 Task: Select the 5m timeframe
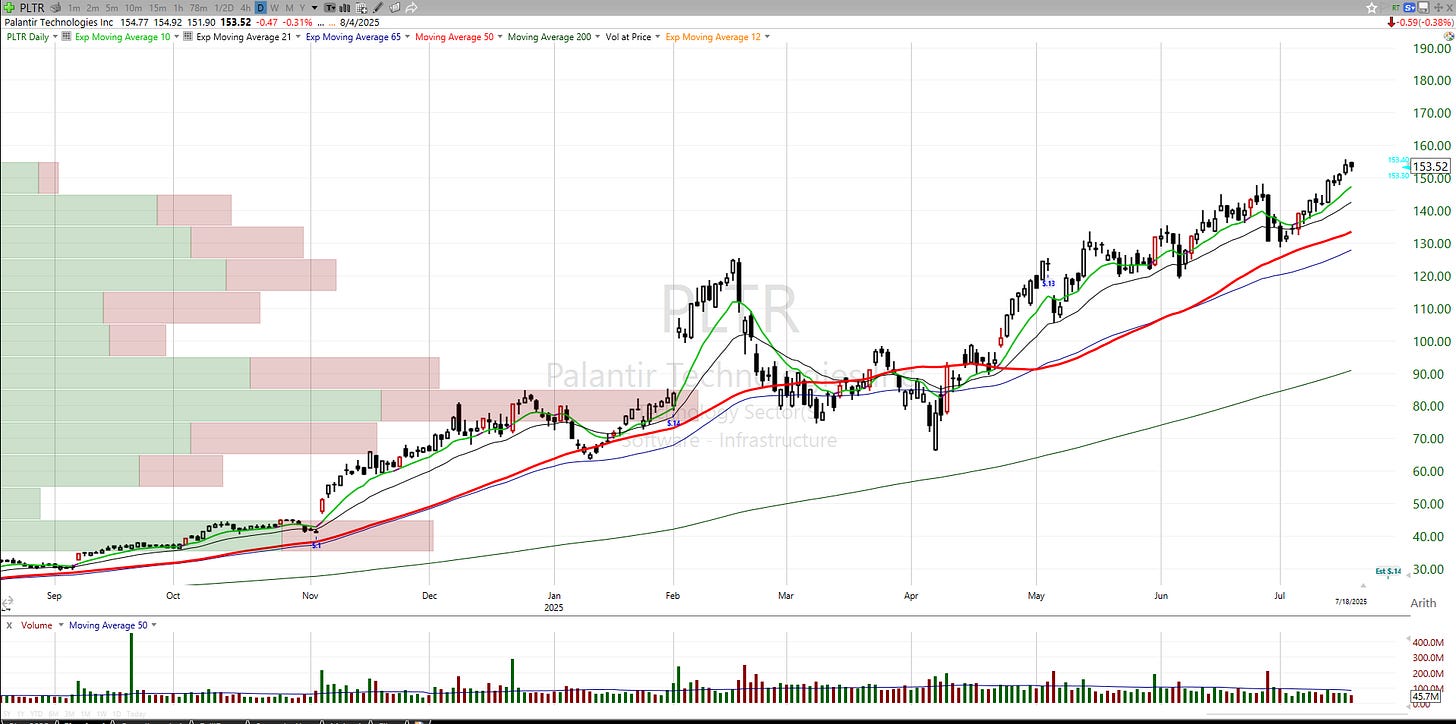tap(112, 7)
